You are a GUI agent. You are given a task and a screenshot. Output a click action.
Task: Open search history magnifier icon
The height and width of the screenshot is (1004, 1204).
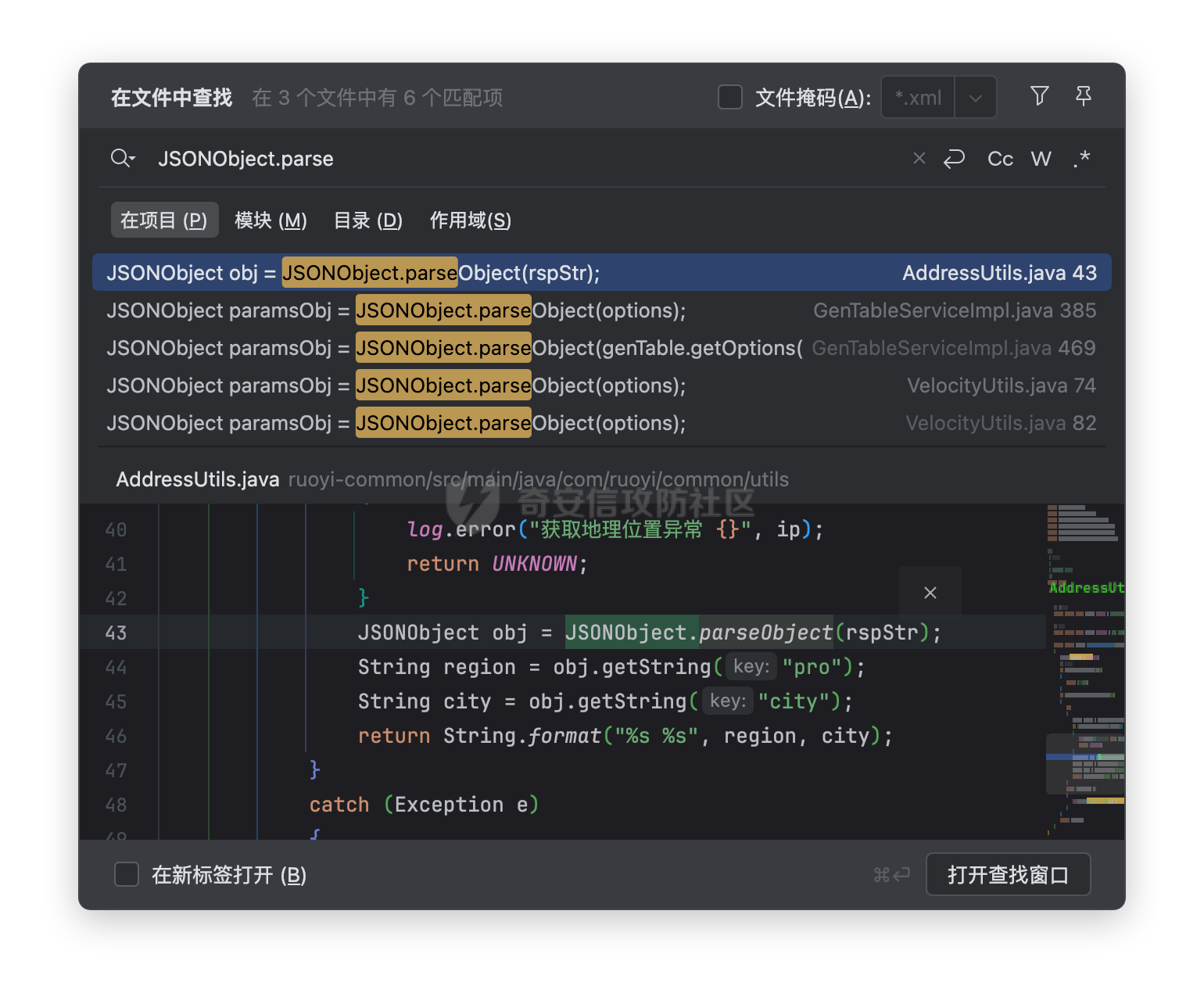click(x=123, y=159)
